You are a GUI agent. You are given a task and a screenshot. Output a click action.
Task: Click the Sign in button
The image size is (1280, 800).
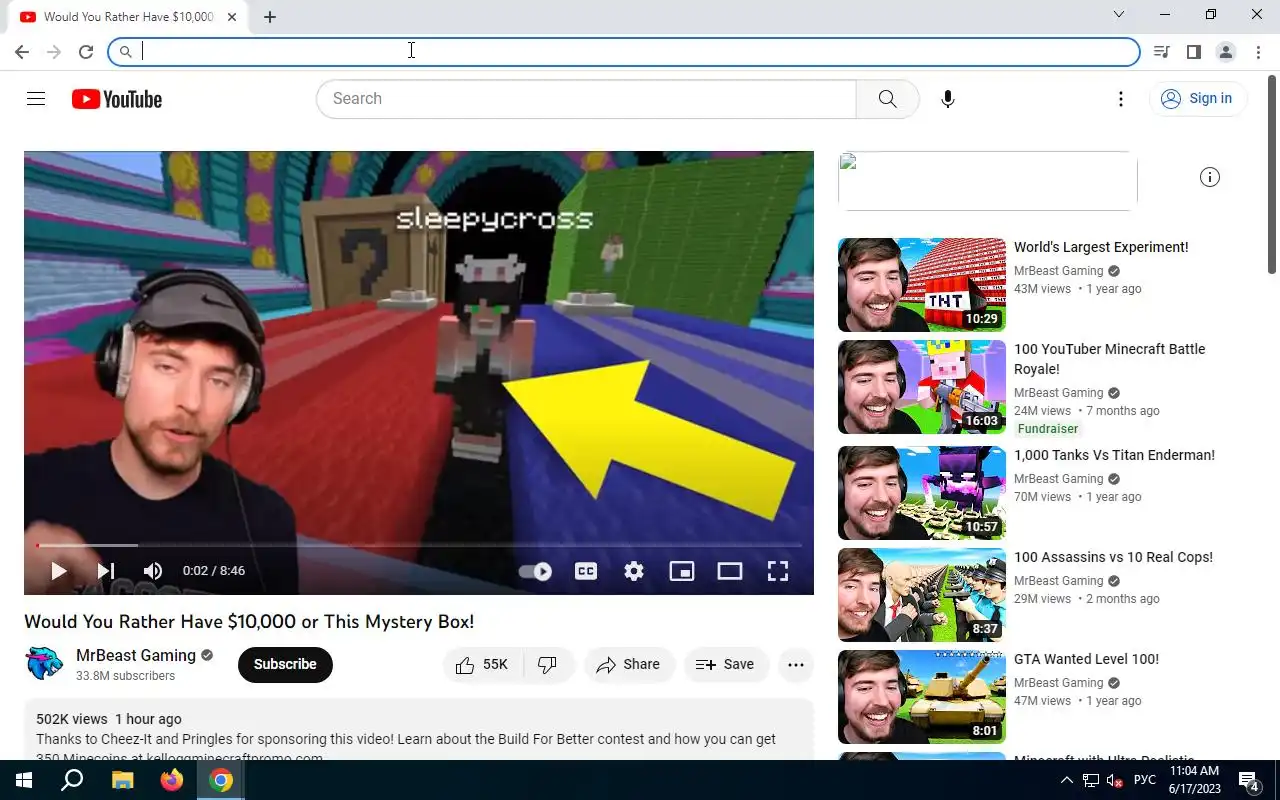coord(1197,98)
